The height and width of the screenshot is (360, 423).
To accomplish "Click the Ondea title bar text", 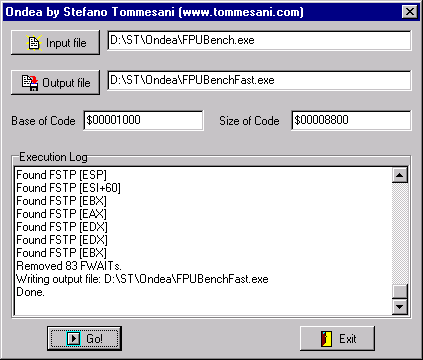I will point(154,12).
